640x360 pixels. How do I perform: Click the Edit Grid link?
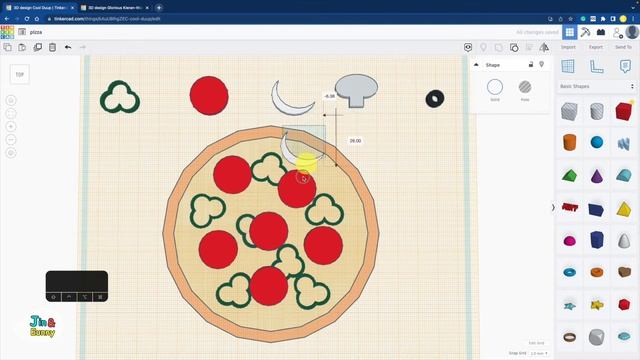click(536, 343)
